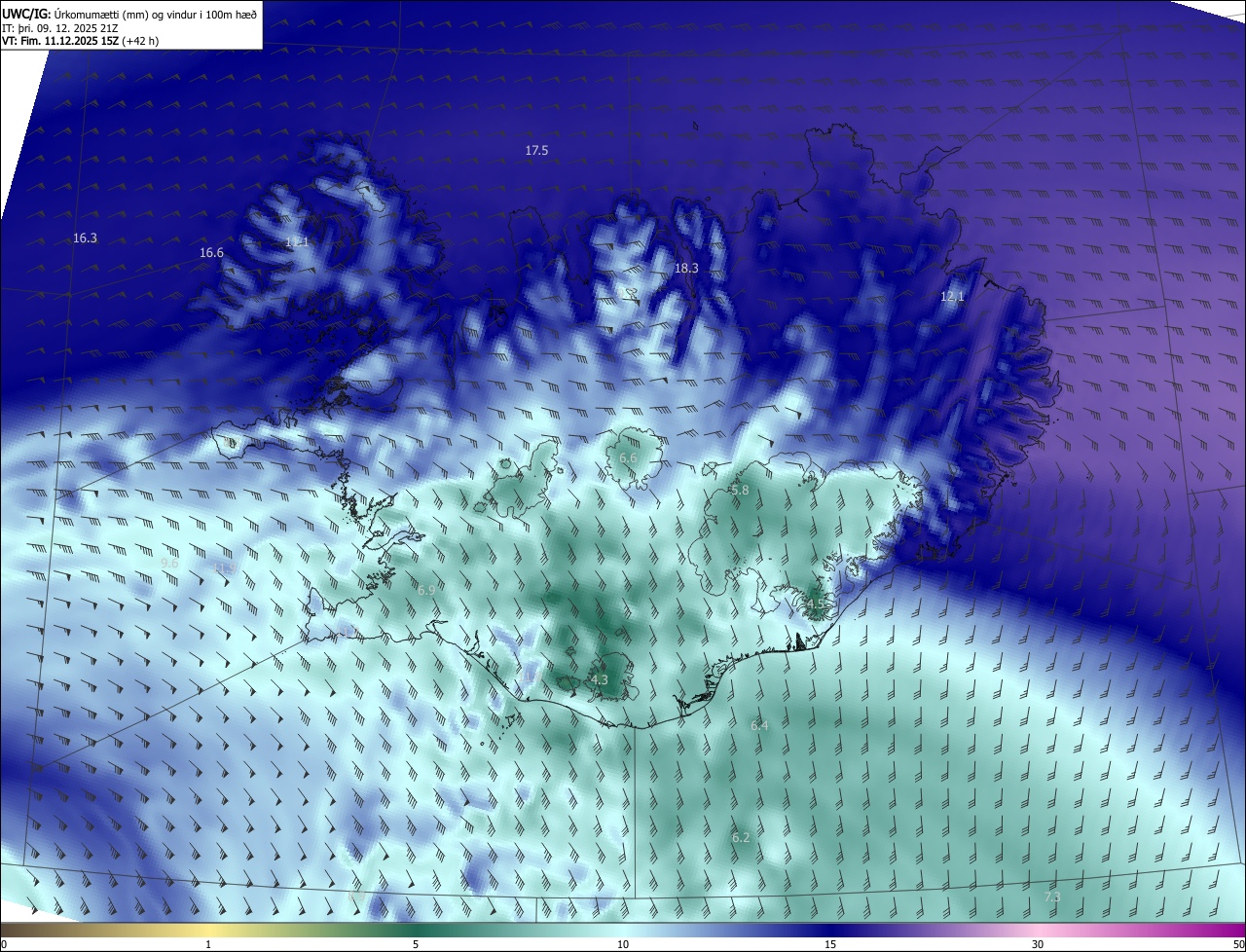
Task: Click the 4.3 value label
Action: pos(600,680)
